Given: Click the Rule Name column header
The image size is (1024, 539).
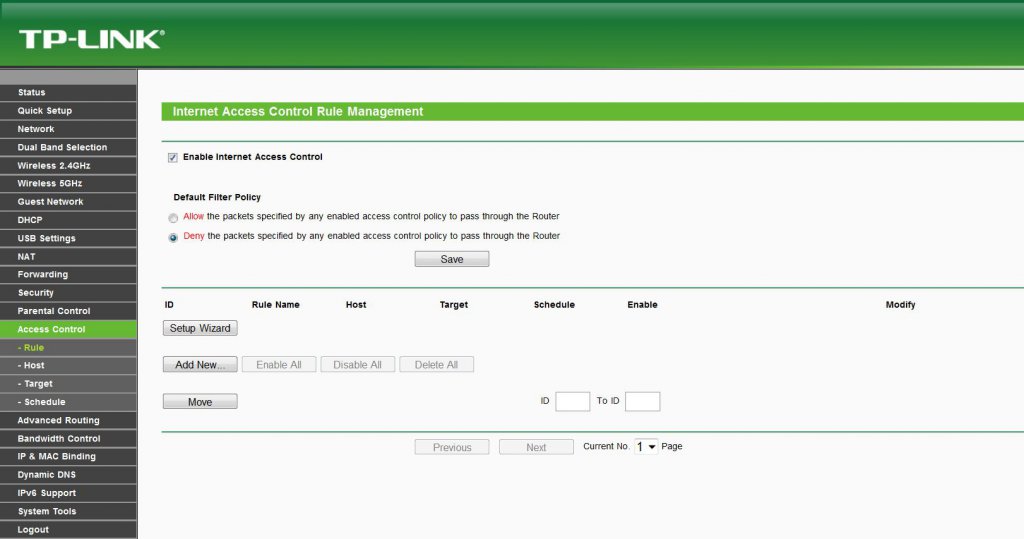Looking at the screenshot, I should [276, 304].
